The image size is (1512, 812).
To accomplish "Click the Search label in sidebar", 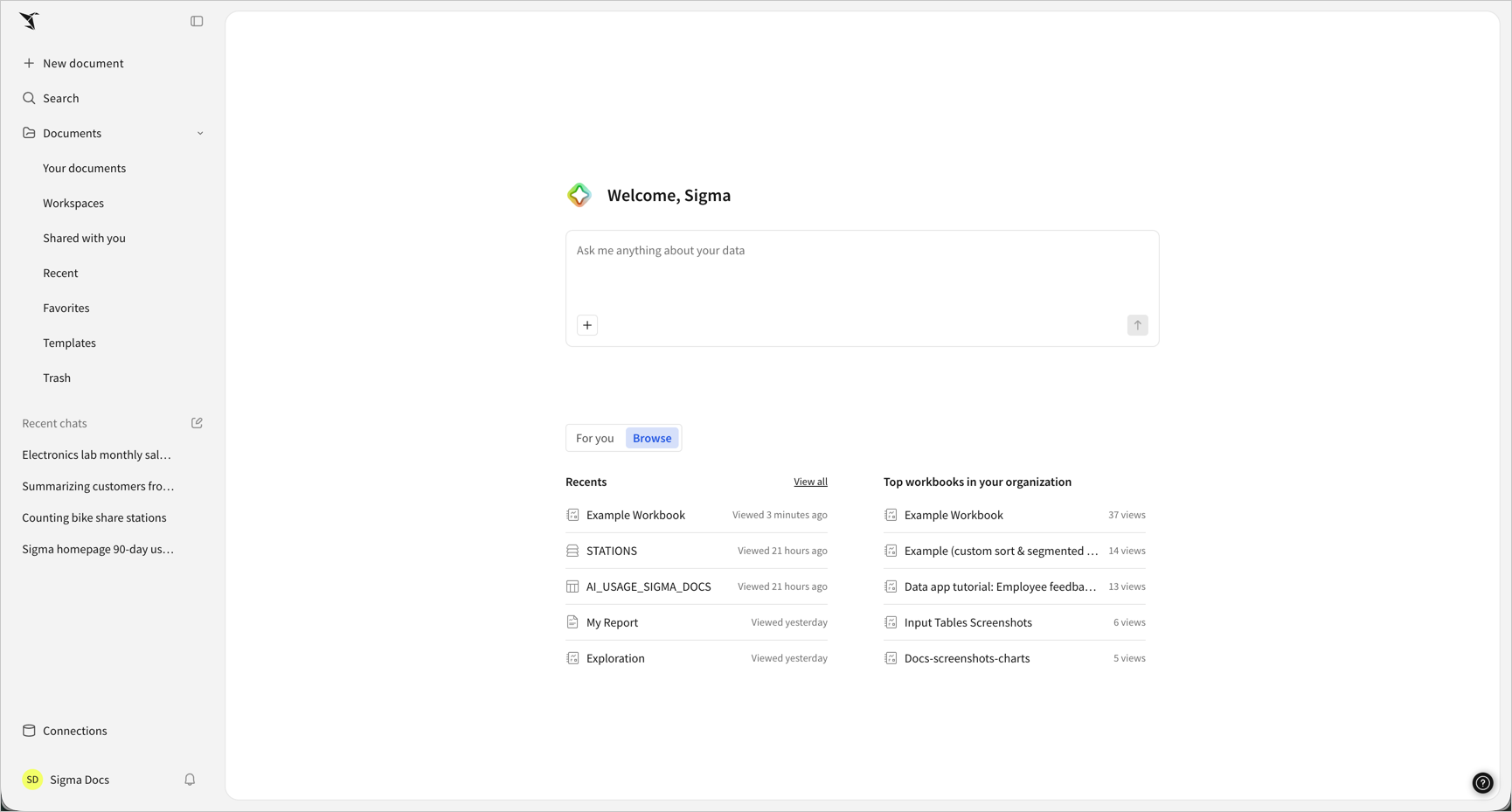I will [61, 98].
